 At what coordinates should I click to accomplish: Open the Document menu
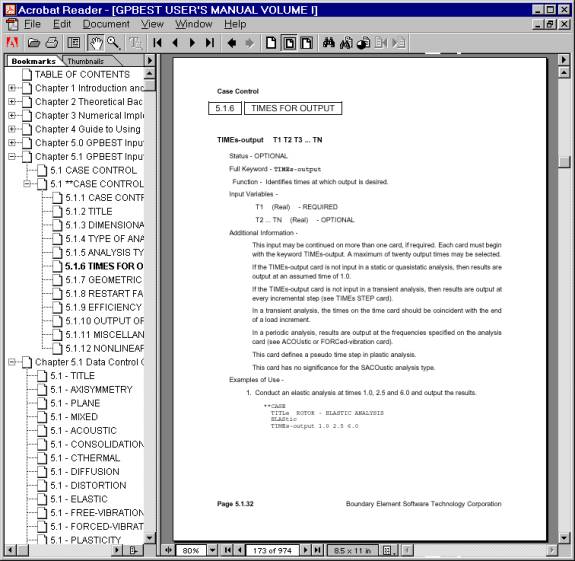click(x=106, y=24)
